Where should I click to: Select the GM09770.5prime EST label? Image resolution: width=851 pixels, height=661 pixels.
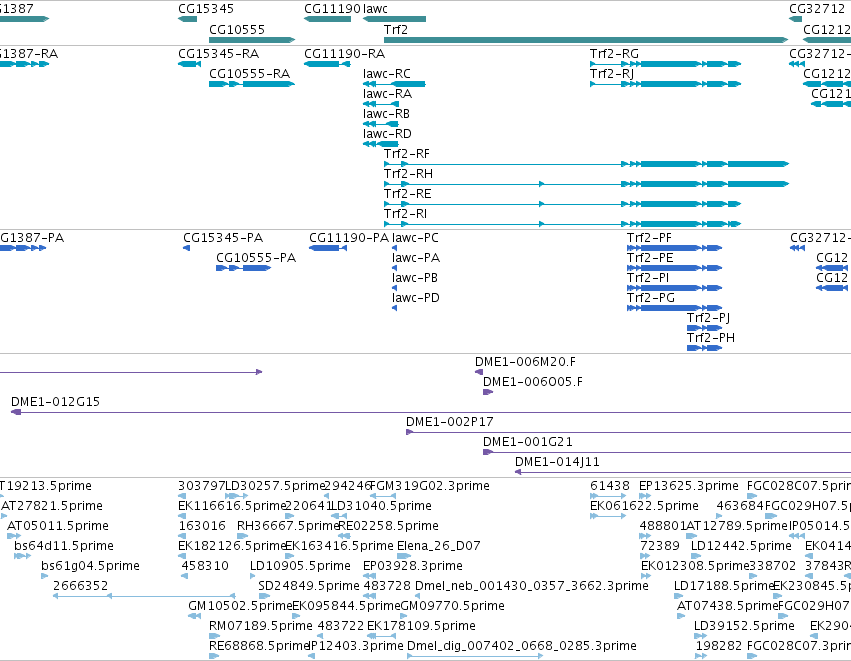coord(452,606)
